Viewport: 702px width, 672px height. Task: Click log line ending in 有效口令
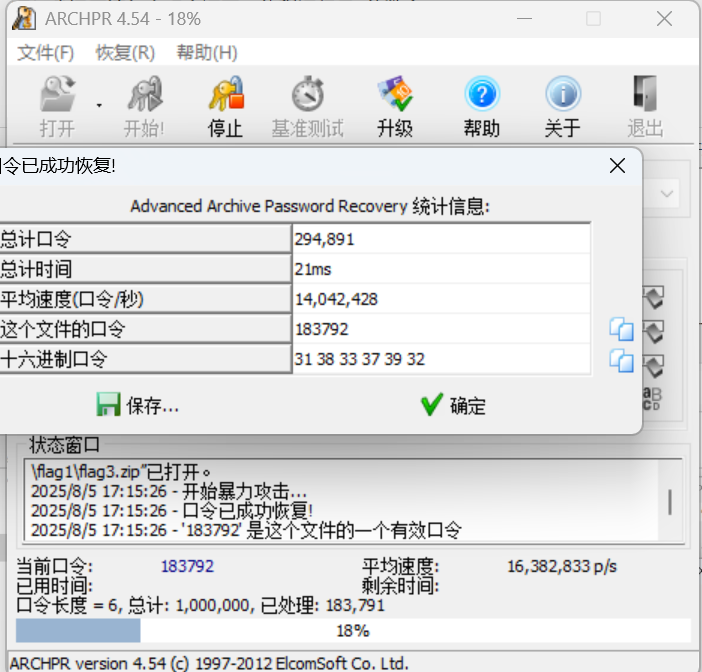point(246,530)
